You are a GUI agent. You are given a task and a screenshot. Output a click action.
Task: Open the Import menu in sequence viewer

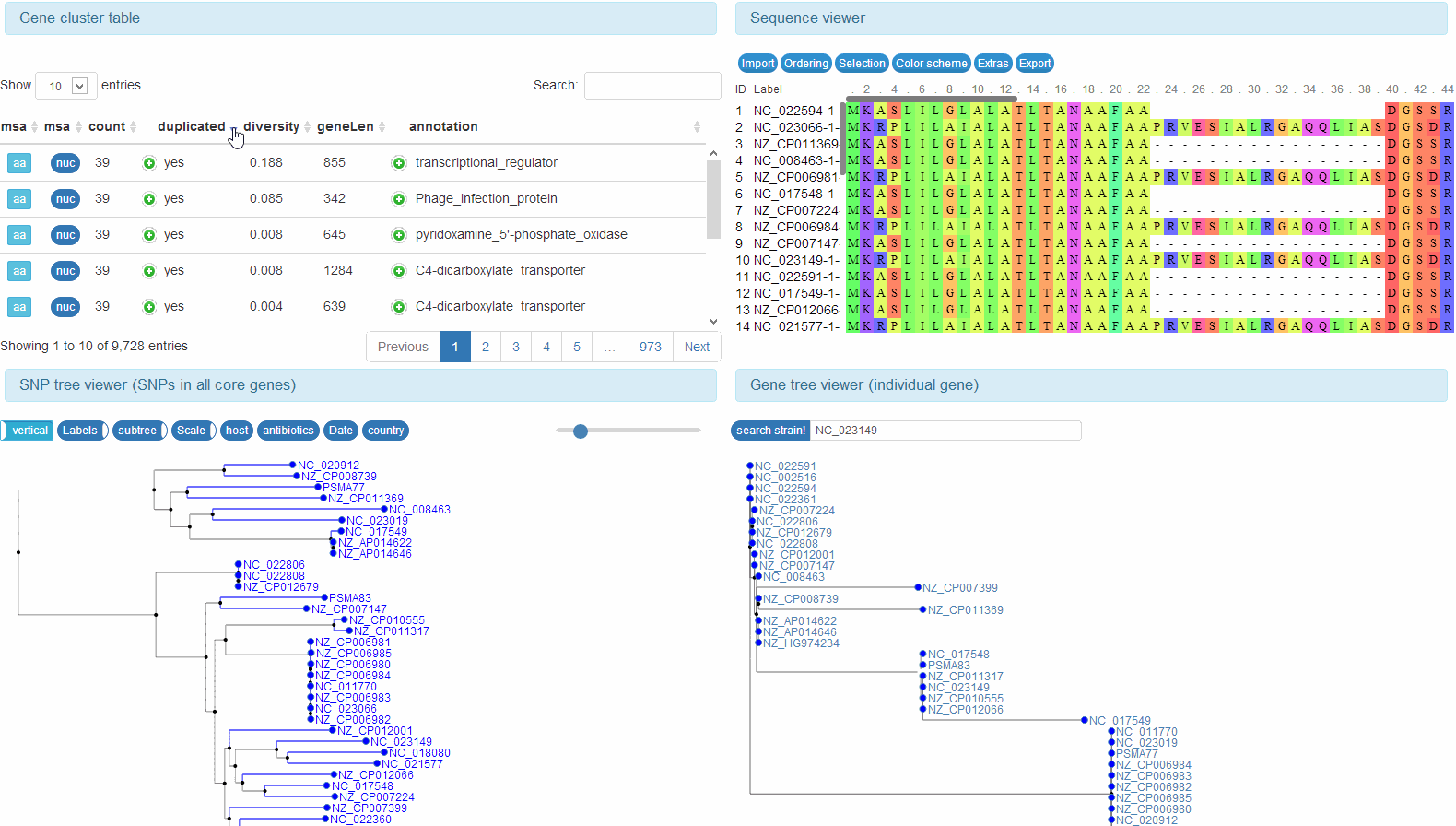point(757,64)
